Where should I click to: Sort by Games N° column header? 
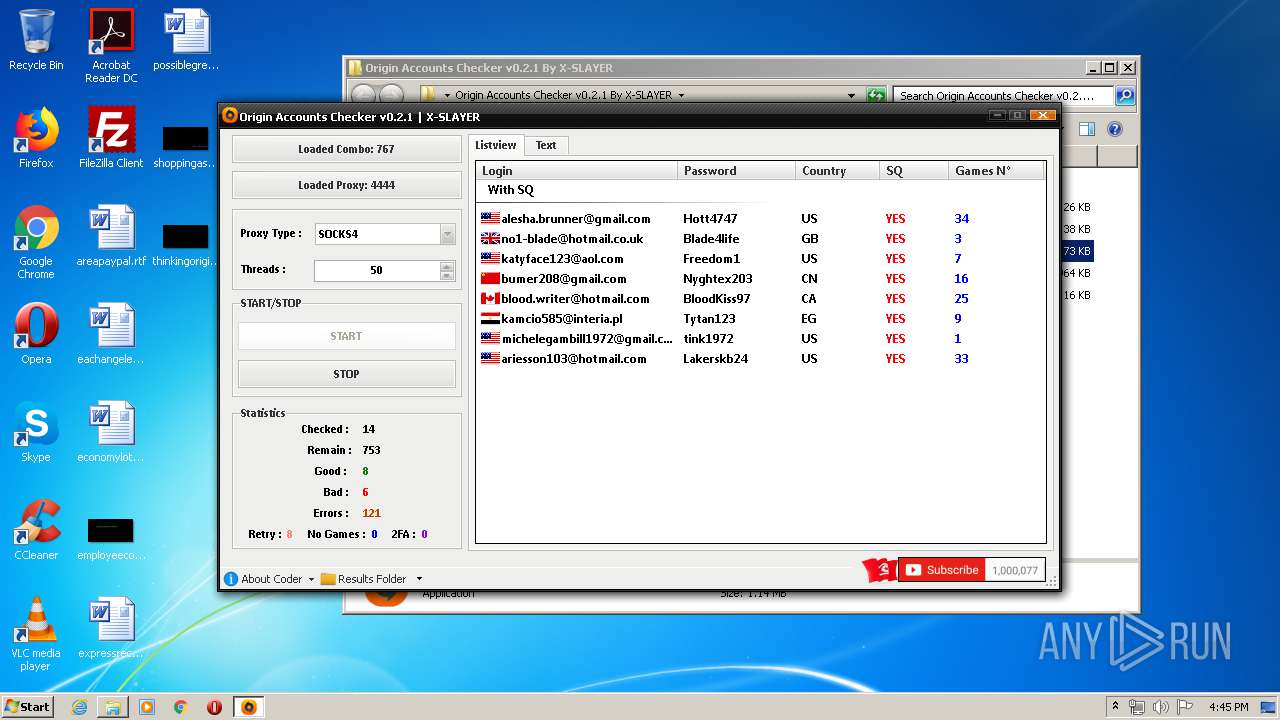[x=996, y=171]
